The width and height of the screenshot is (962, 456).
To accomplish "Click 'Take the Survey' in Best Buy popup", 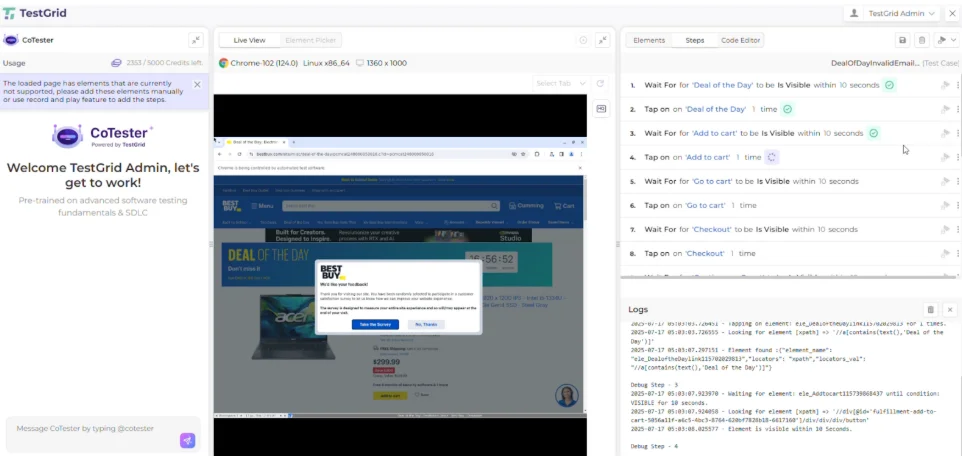I will (x=375, y=324).
